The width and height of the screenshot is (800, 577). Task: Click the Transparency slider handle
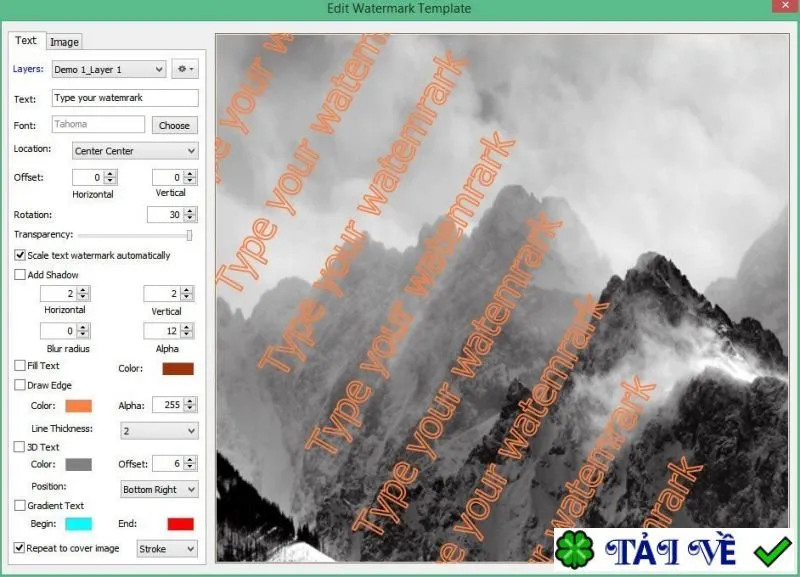pos(189,235)
